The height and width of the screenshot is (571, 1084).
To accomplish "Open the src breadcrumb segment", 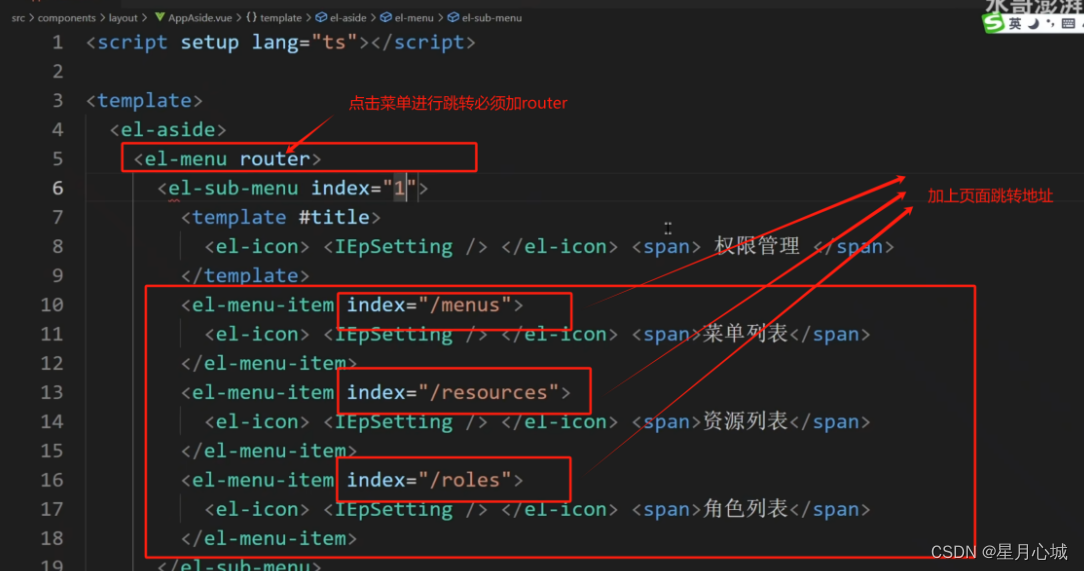I will tap(18, 17).
